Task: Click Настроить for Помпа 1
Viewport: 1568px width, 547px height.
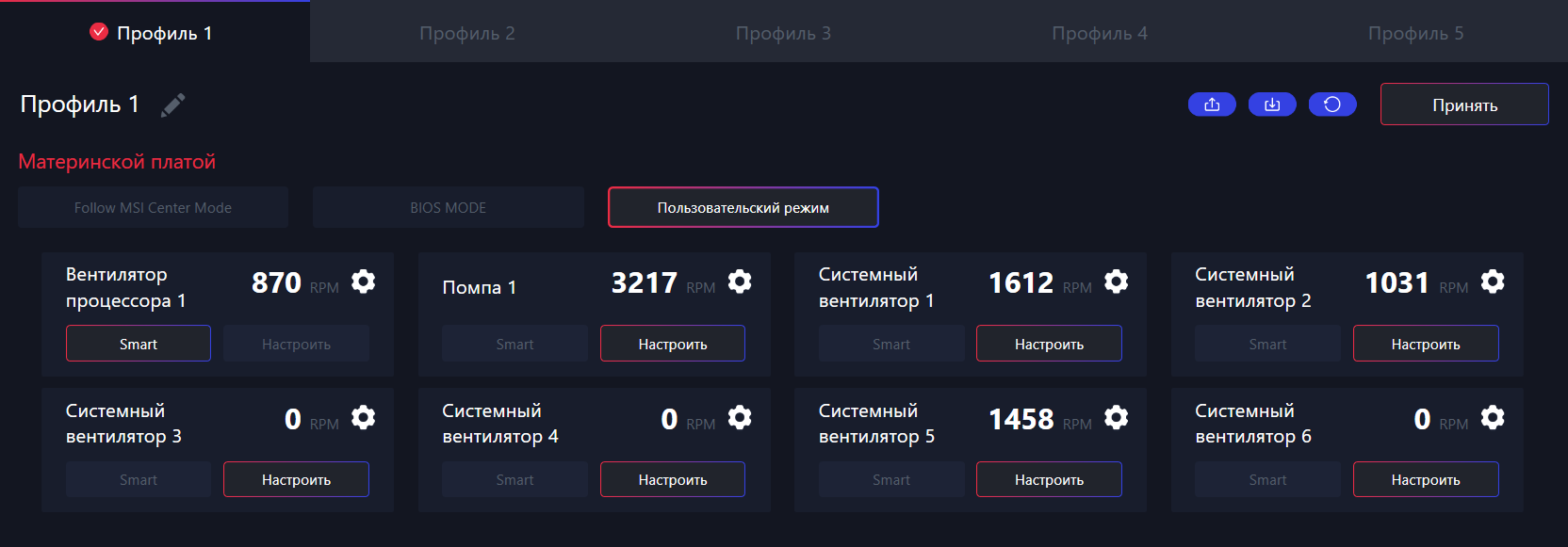Action: click(672, 344)
